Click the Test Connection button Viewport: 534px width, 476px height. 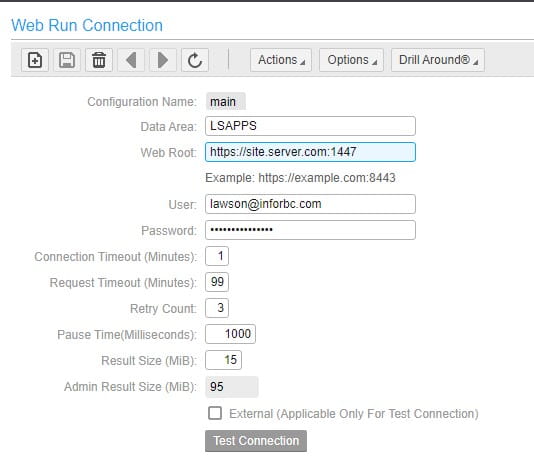pyautogui.click(x=256, y=441)
